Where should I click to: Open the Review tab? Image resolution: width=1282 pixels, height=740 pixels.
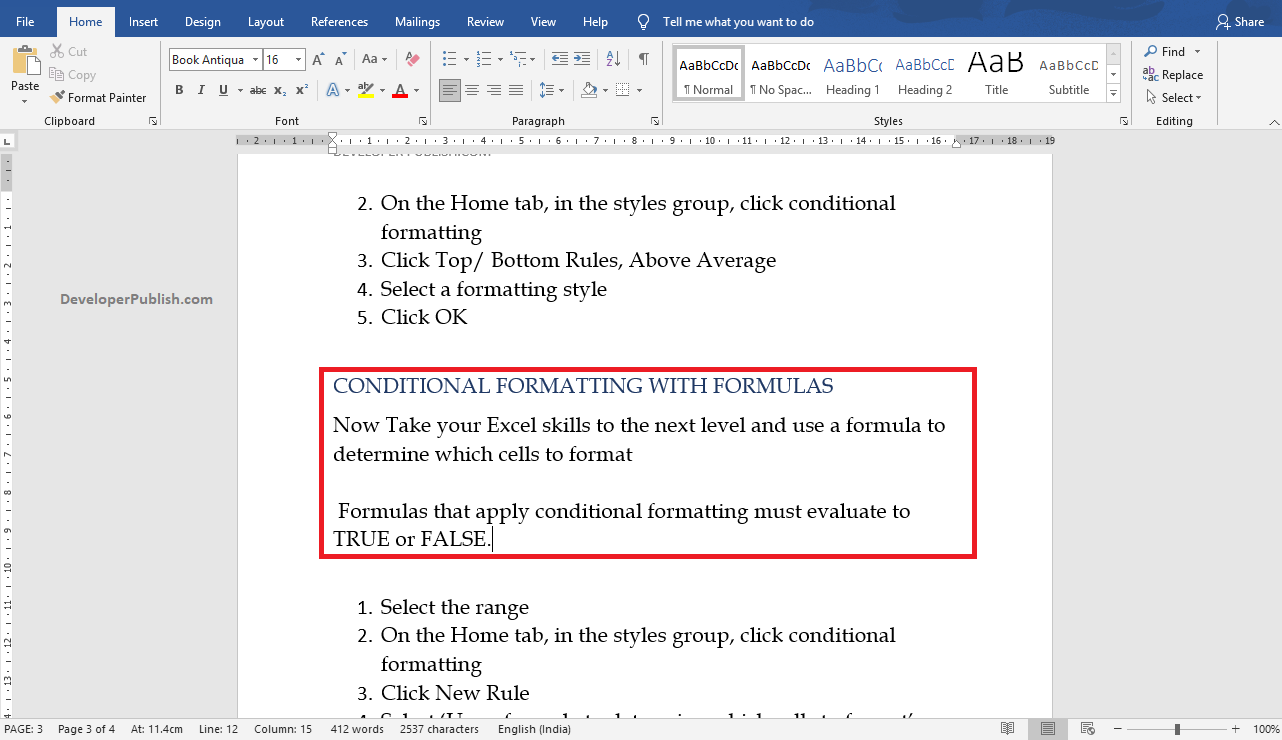click(485, 20)
